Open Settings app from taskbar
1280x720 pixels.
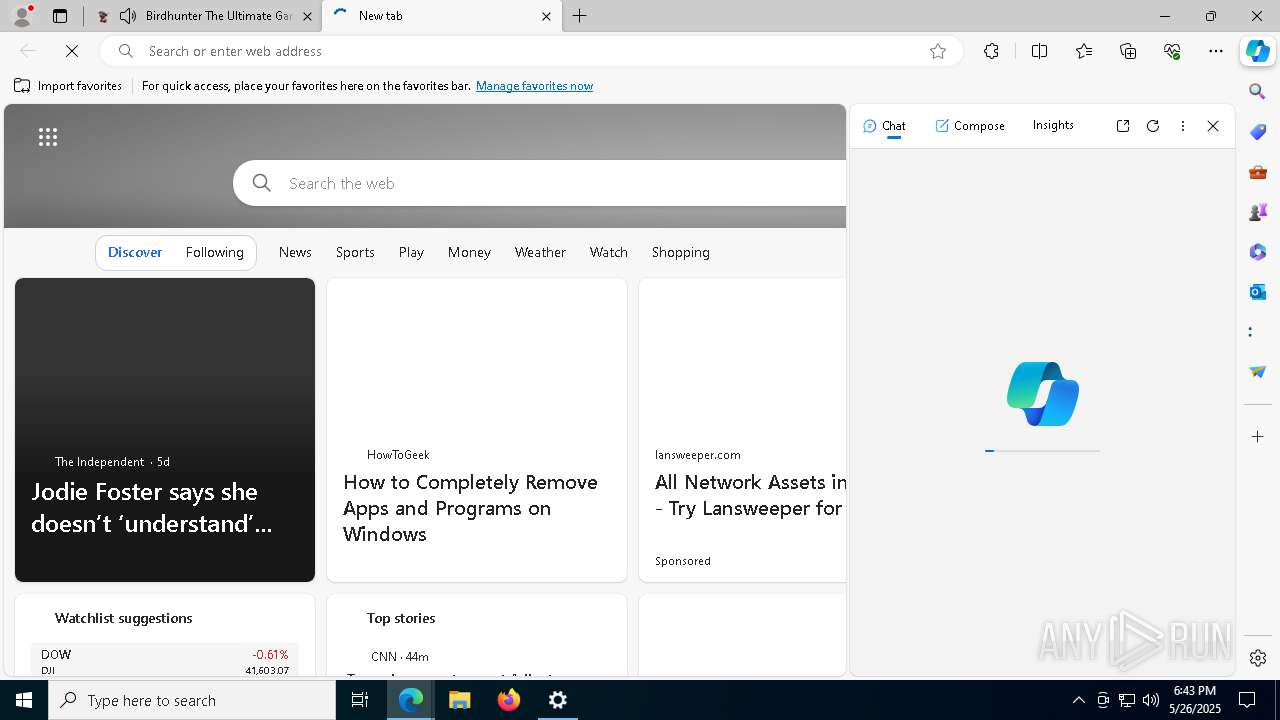click(x=558, y=700)
